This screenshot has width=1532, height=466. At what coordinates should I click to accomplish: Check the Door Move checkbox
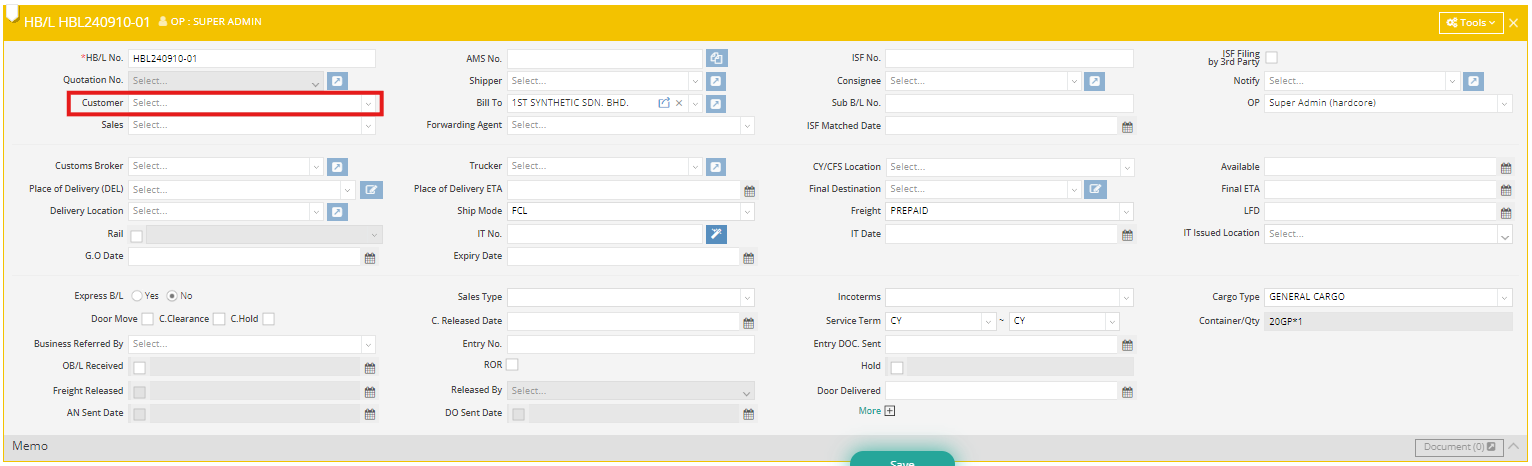(147, 319)
